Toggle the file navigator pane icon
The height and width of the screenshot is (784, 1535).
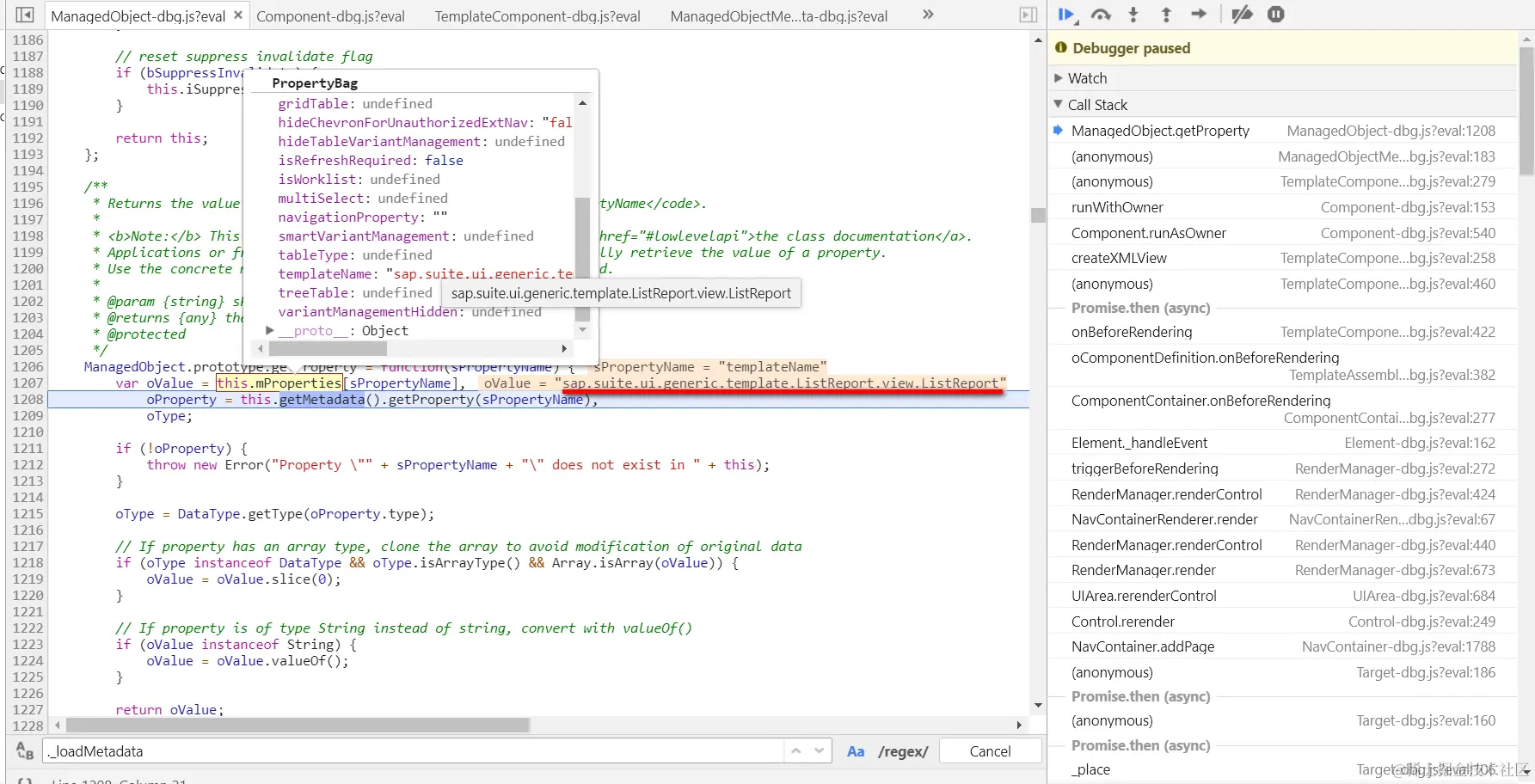pyautogui.click(x=25, y=15)
